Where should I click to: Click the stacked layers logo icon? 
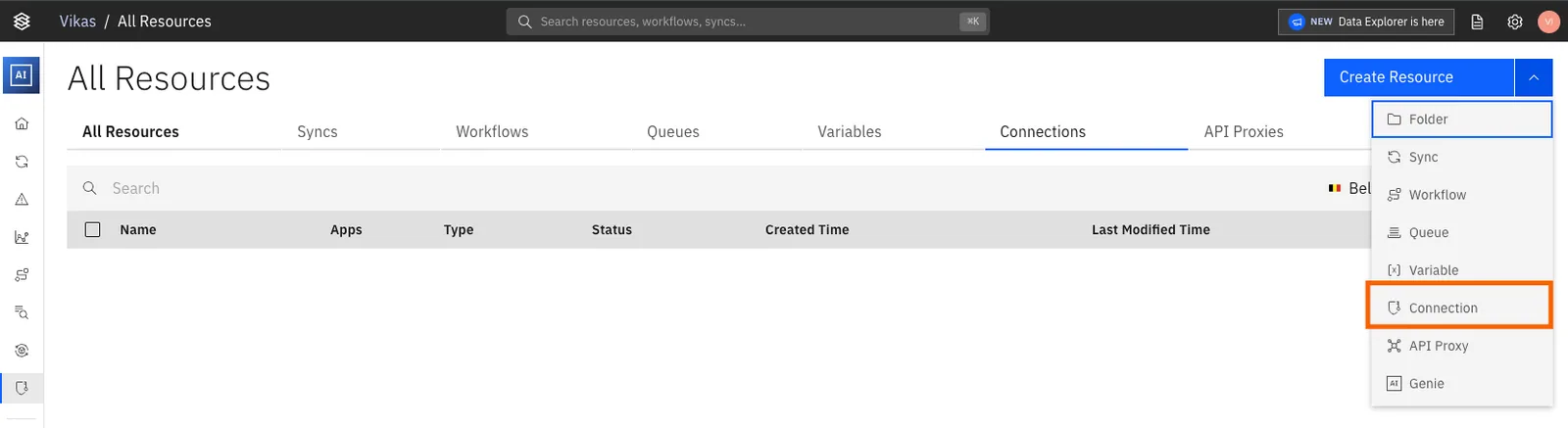22,21
